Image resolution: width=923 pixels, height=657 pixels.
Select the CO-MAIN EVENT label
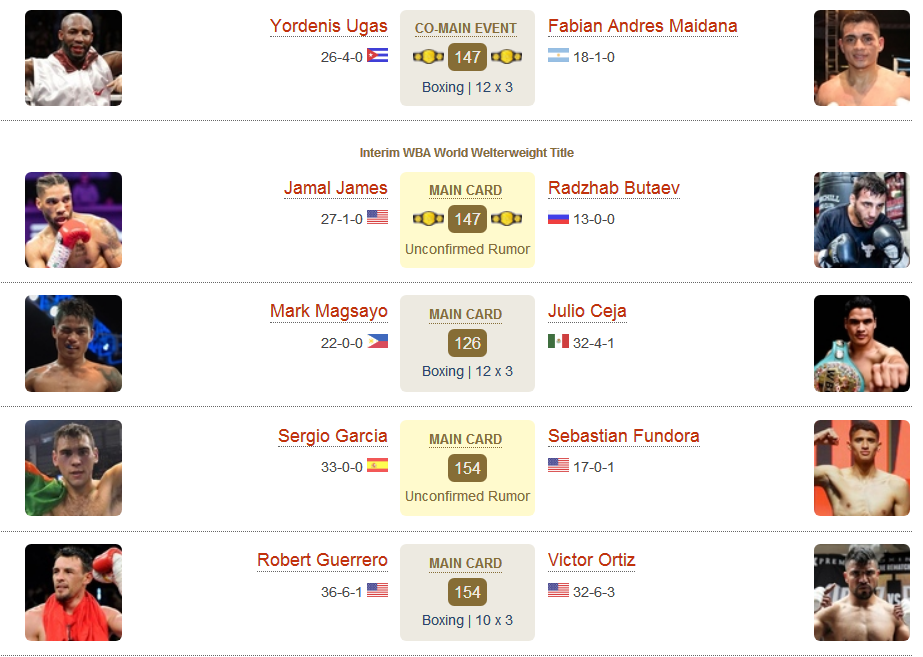[465, 28]
